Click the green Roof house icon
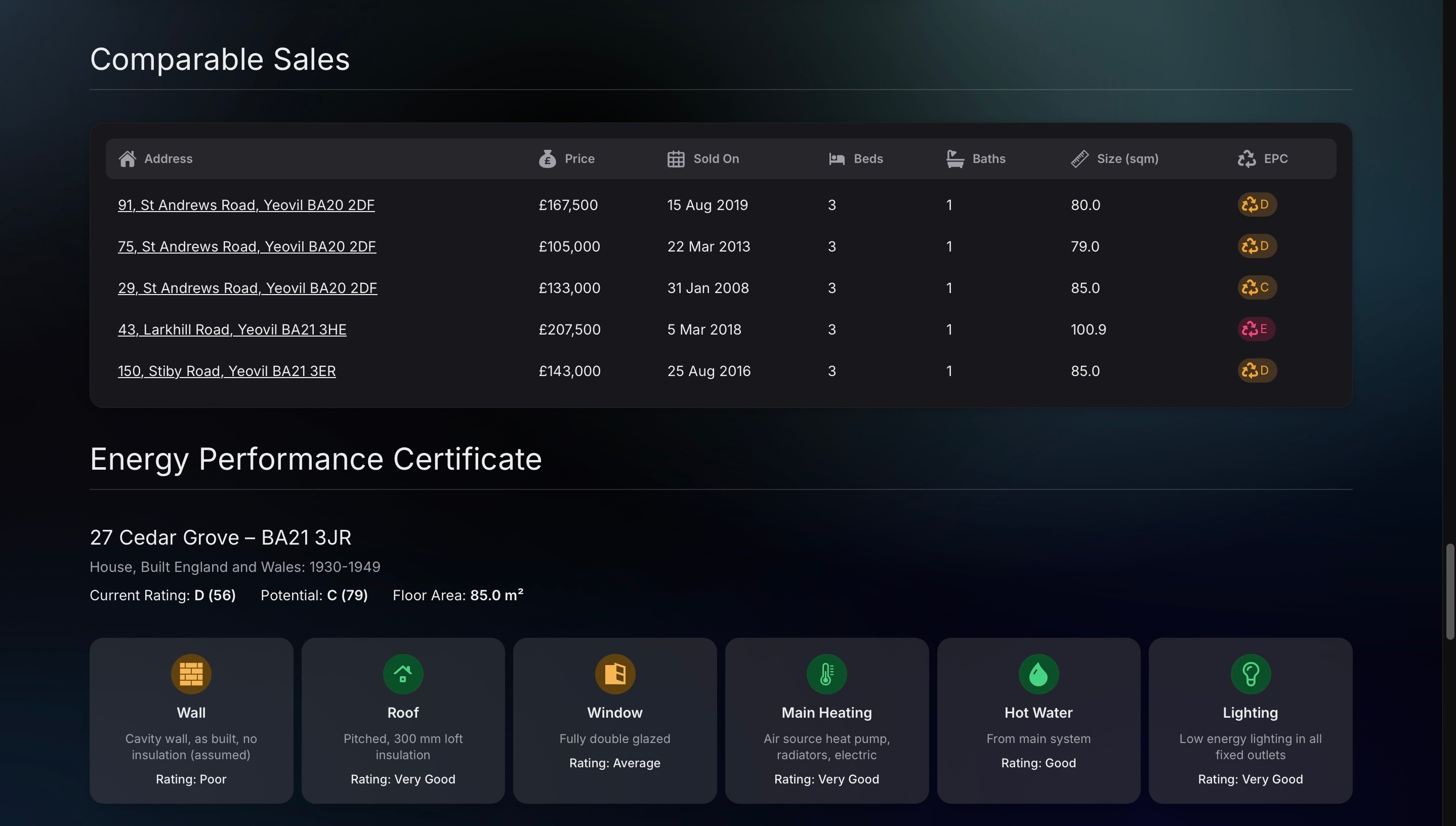This screenshot has width=1456, height=826. [403, 674]
